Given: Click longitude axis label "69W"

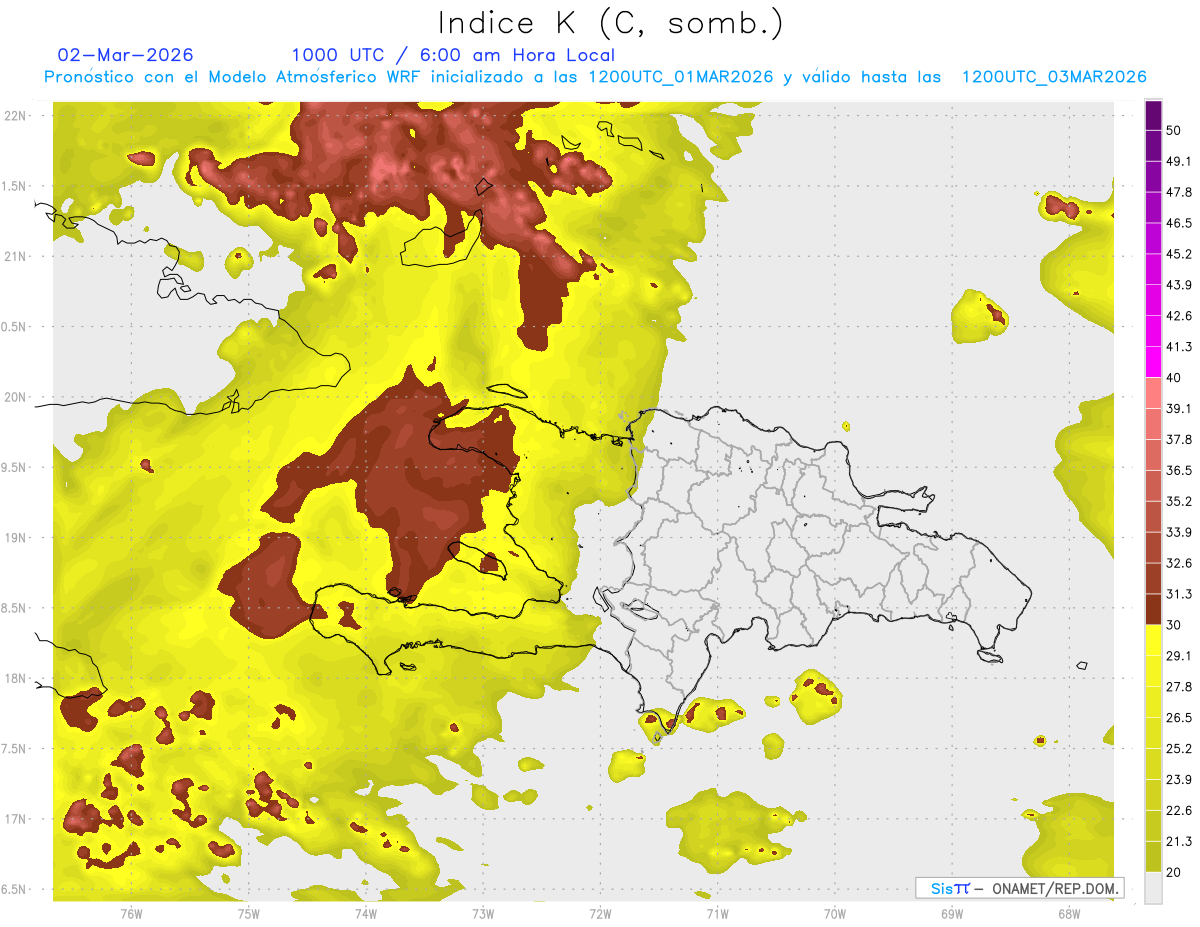Looking at the screenshot, I should click(x=951, y=913).
